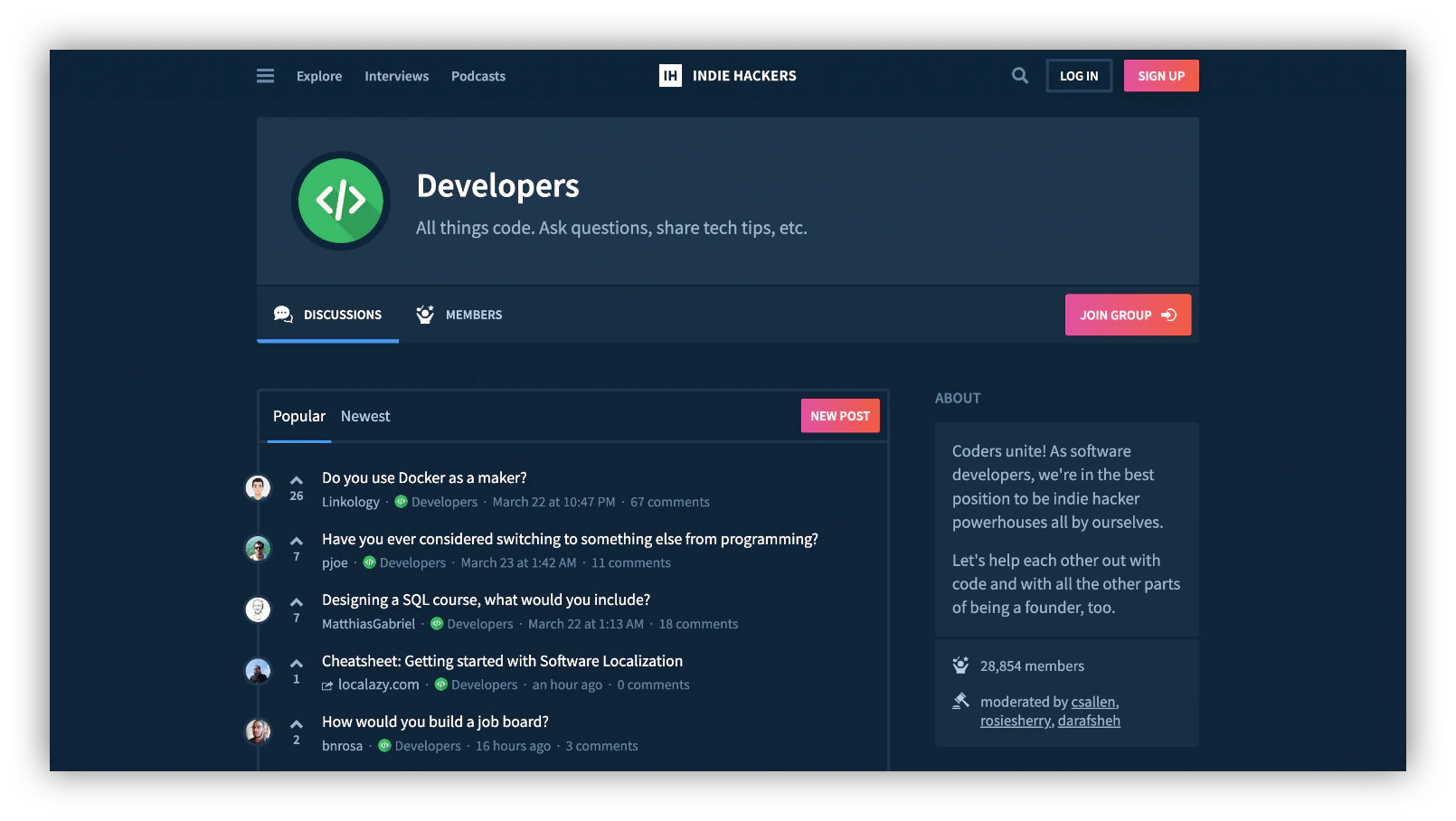Image resolution: width=1456 pixels, height=821 pixels.
Task: Click pjoe's avatar picture
Action: 259,549
